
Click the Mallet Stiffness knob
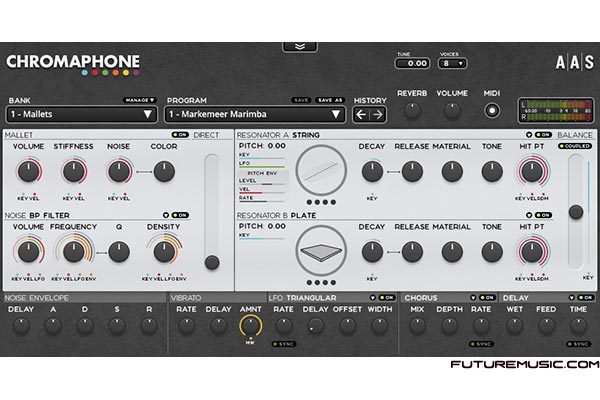coord(73,171)
